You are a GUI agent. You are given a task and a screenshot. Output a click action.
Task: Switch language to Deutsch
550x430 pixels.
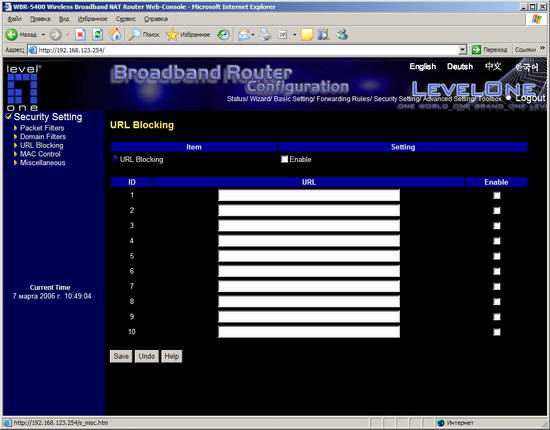(460, 67)
